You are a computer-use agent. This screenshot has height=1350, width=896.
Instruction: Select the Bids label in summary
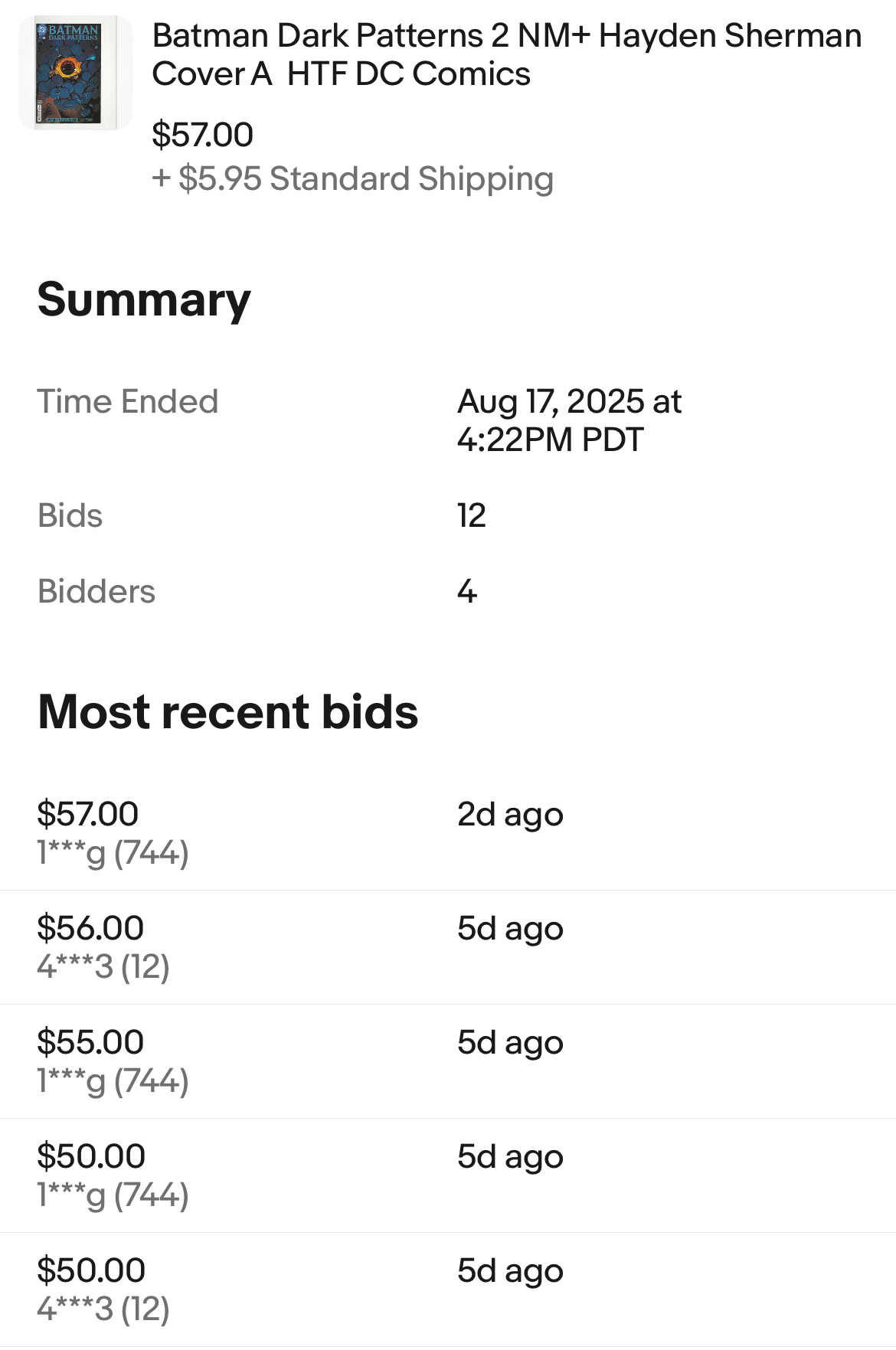coord(70,515)
